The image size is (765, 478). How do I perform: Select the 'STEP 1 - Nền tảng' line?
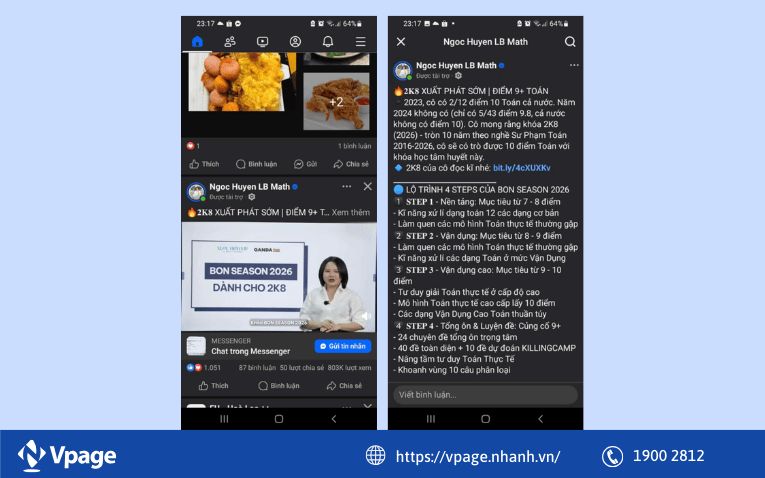click(x=478, y=201)
